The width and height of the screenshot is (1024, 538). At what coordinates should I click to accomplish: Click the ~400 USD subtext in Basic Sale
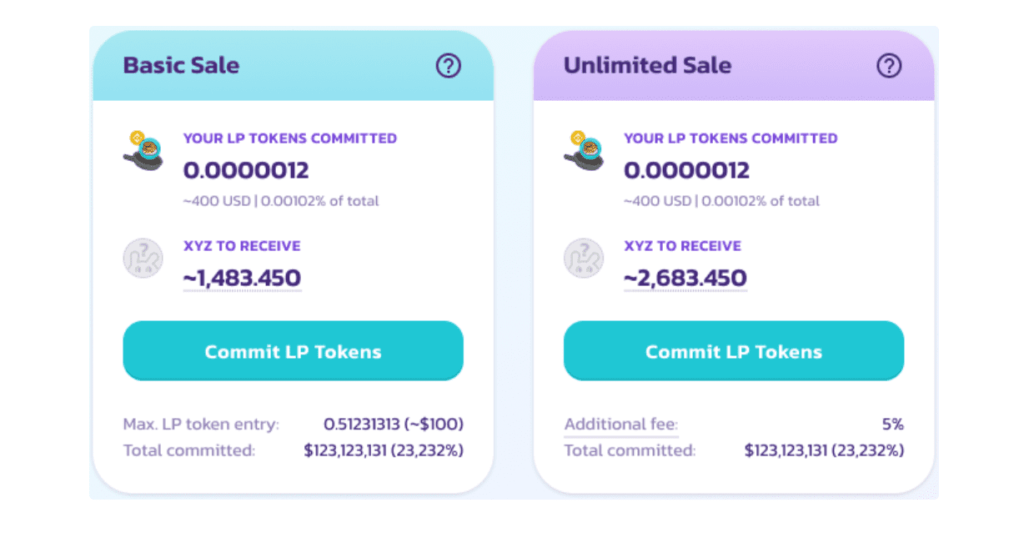(217, 201)
